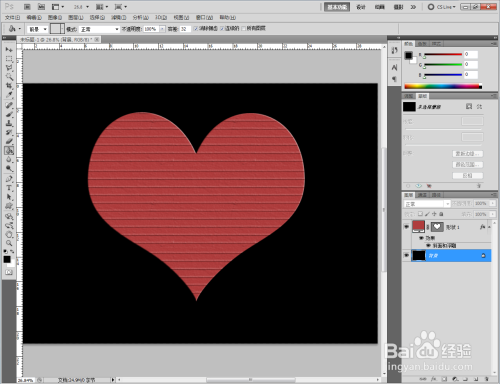
Task: Toggle visibility of the 背景 layer
Action: click(x=406, y=255)
